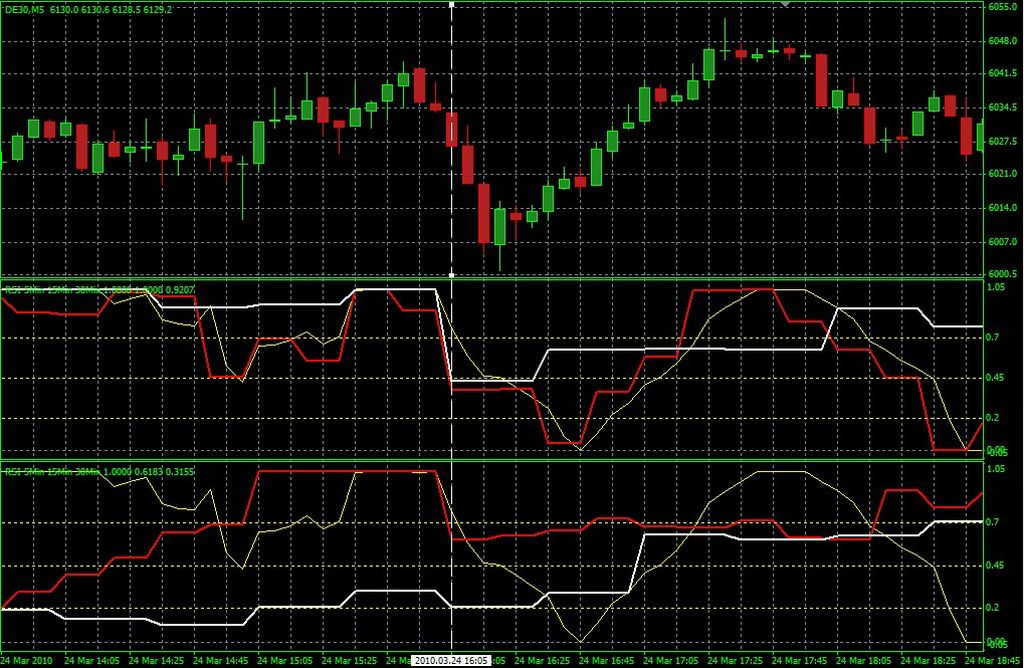Click the chart shift triangle marker at top
This screenshot has height=668, width=1024.
(x=786, y=4)
